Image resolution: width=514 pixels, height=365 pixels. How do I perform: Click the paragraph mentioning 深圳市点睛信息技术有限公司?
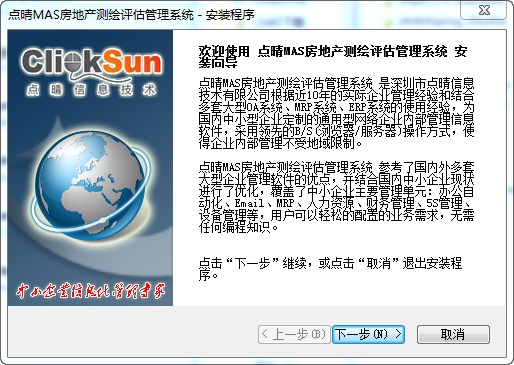tap(336, 113)
